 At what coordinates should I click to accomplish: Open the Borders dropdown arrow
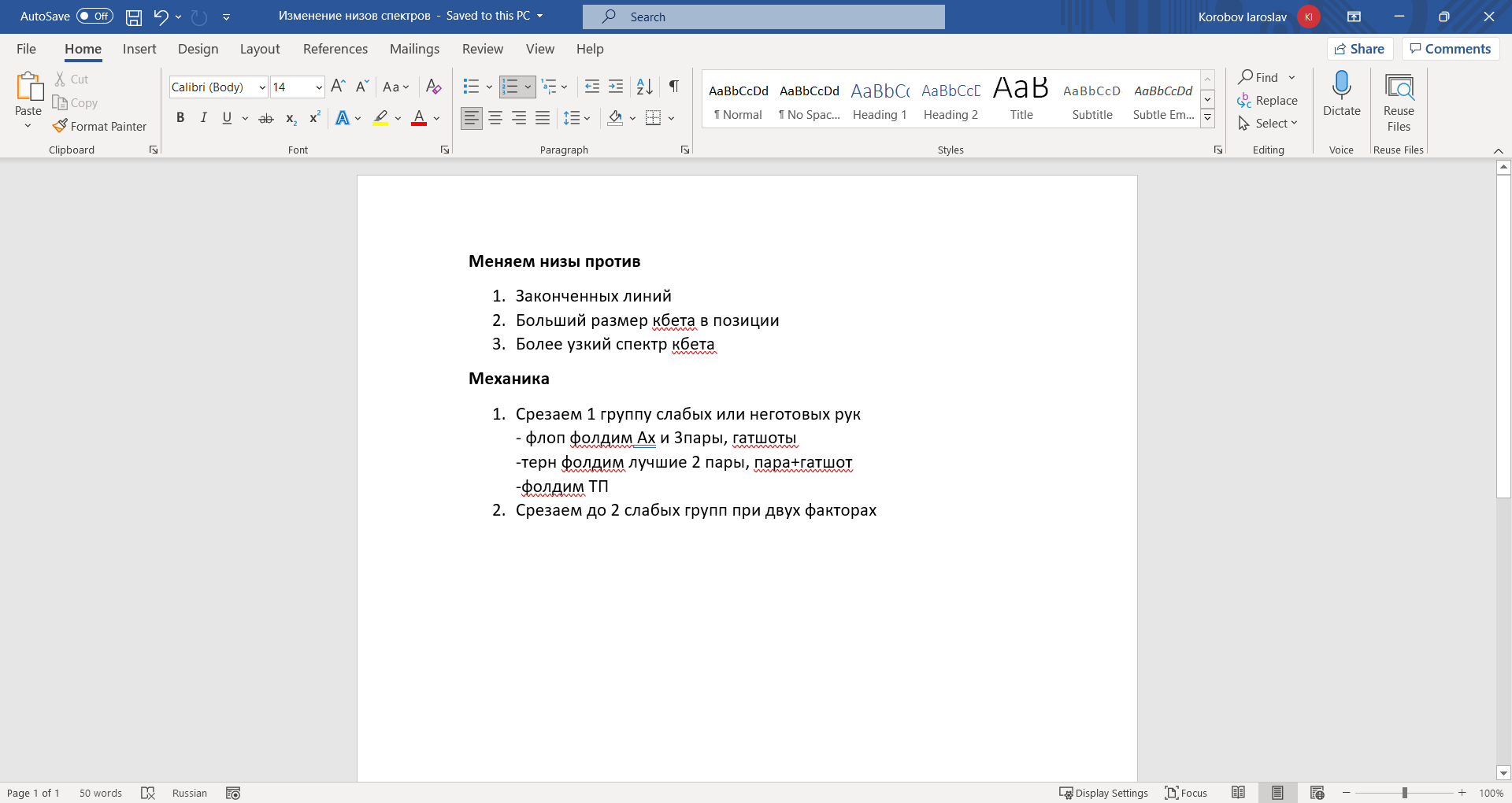(672, 118)
